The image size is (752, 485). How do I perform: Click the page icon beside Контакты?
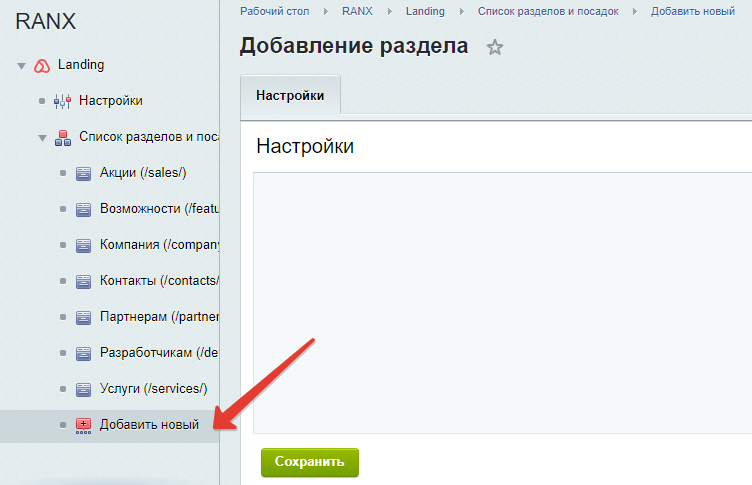(x=83, y=282)
